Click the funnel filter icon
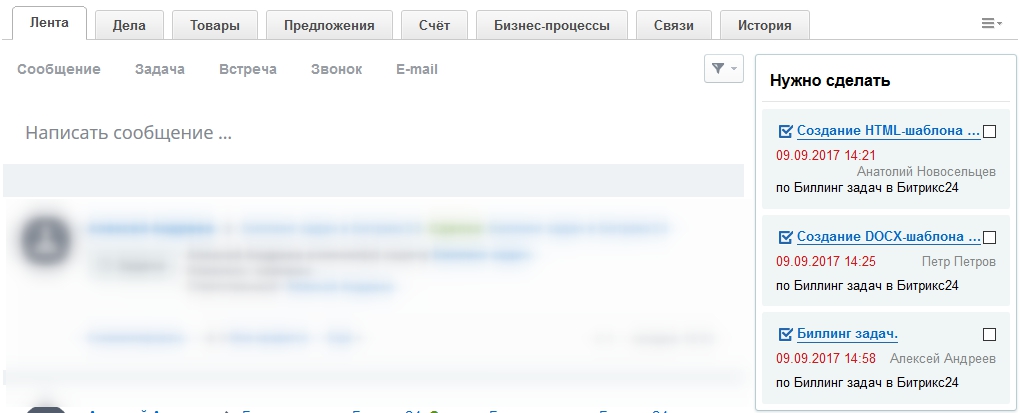The width and height of the screenshot is (1020, 413). (x=717, y=69)
